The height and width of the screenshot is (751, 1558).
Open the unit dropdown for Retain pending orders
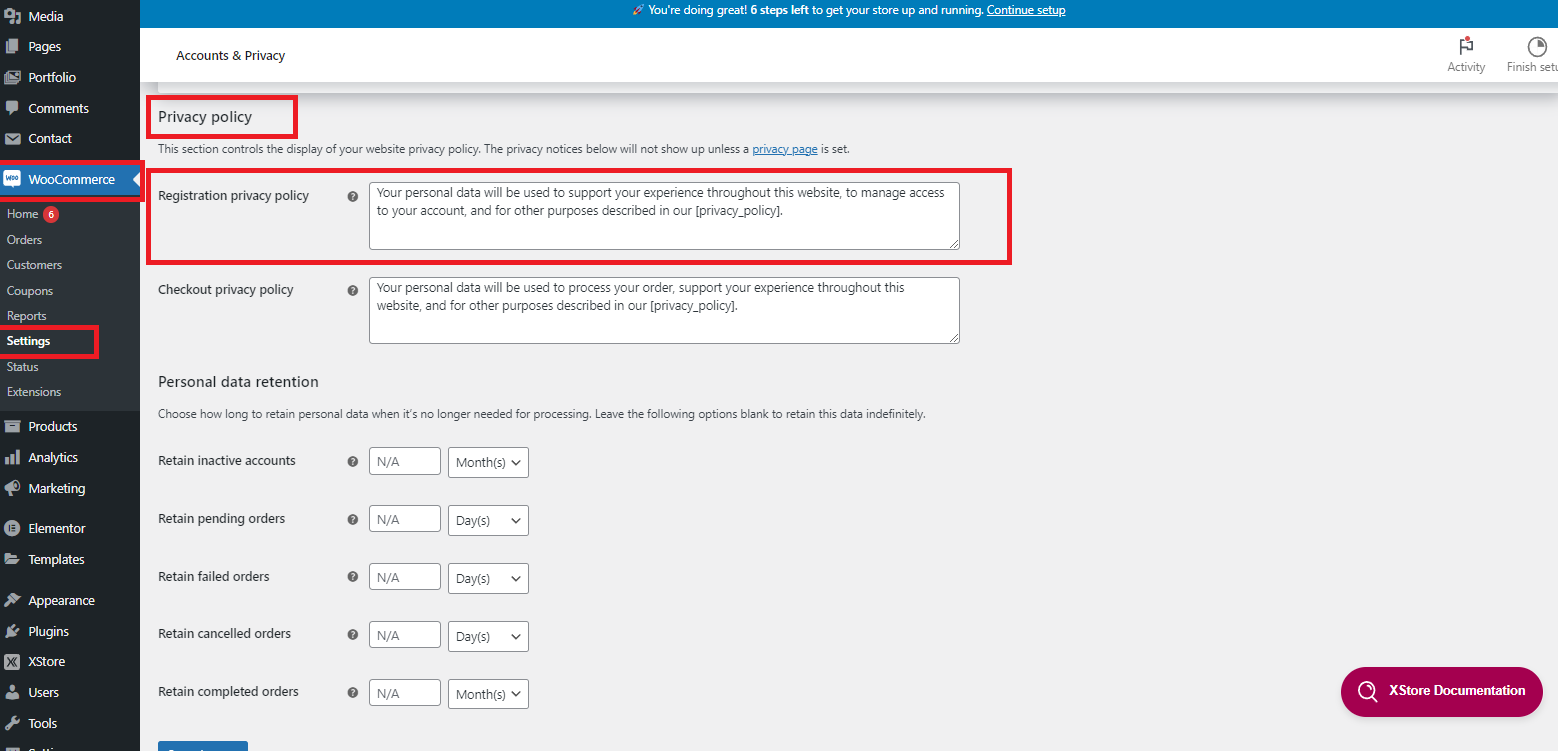click(x=488, y=520)
